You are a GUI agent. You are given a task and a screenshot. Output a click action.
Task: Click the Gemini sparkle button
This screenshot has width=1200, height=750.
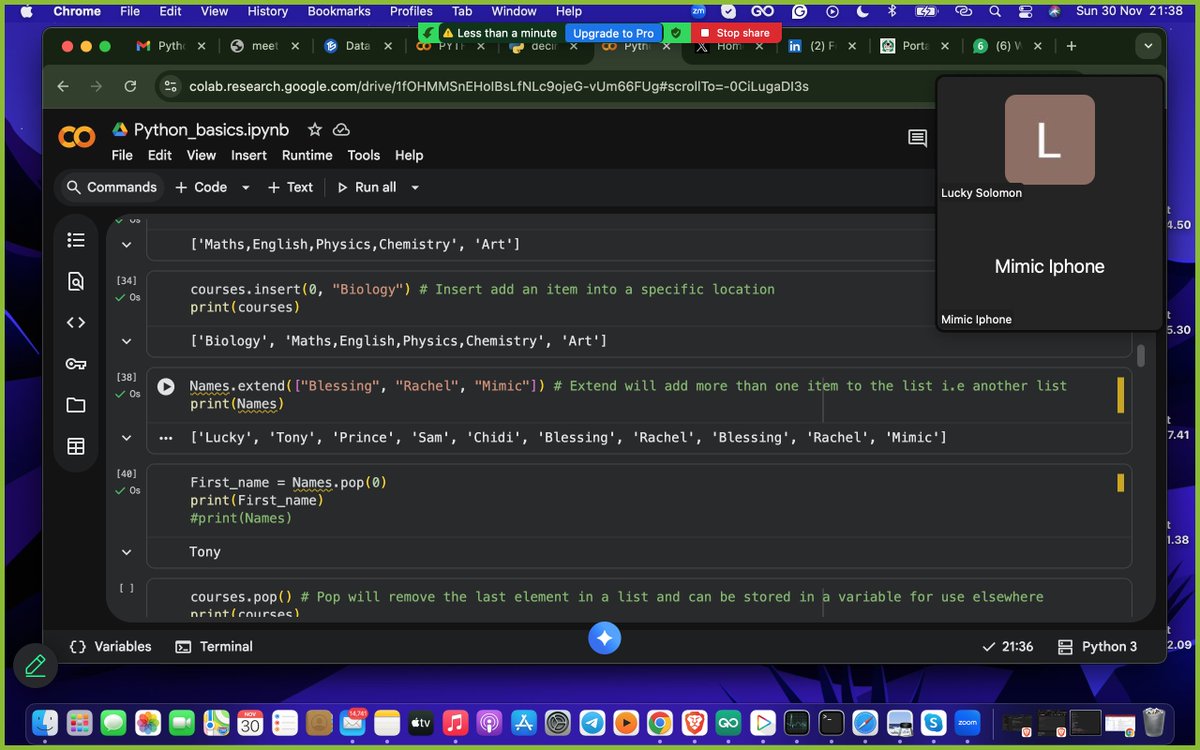[604, 637]
